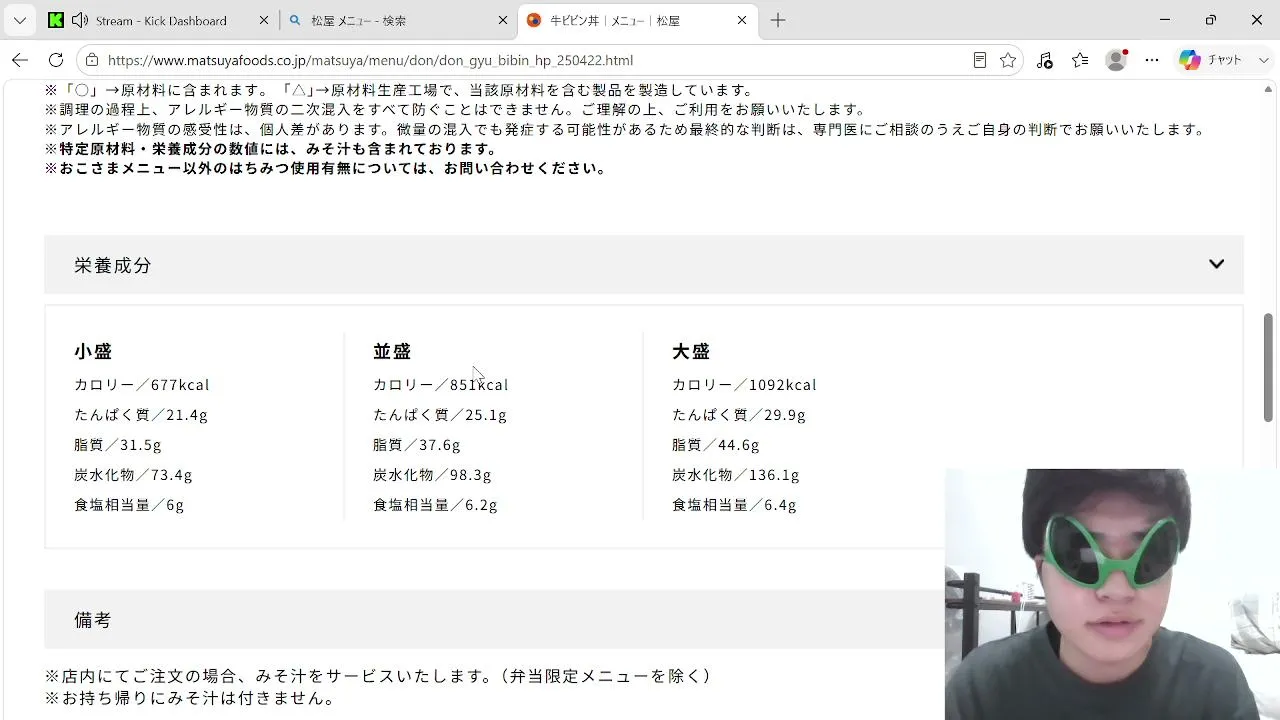This screenshot has width=1280, height=720.
Task: Reload the current page
Action: click(x=56, y=60)
